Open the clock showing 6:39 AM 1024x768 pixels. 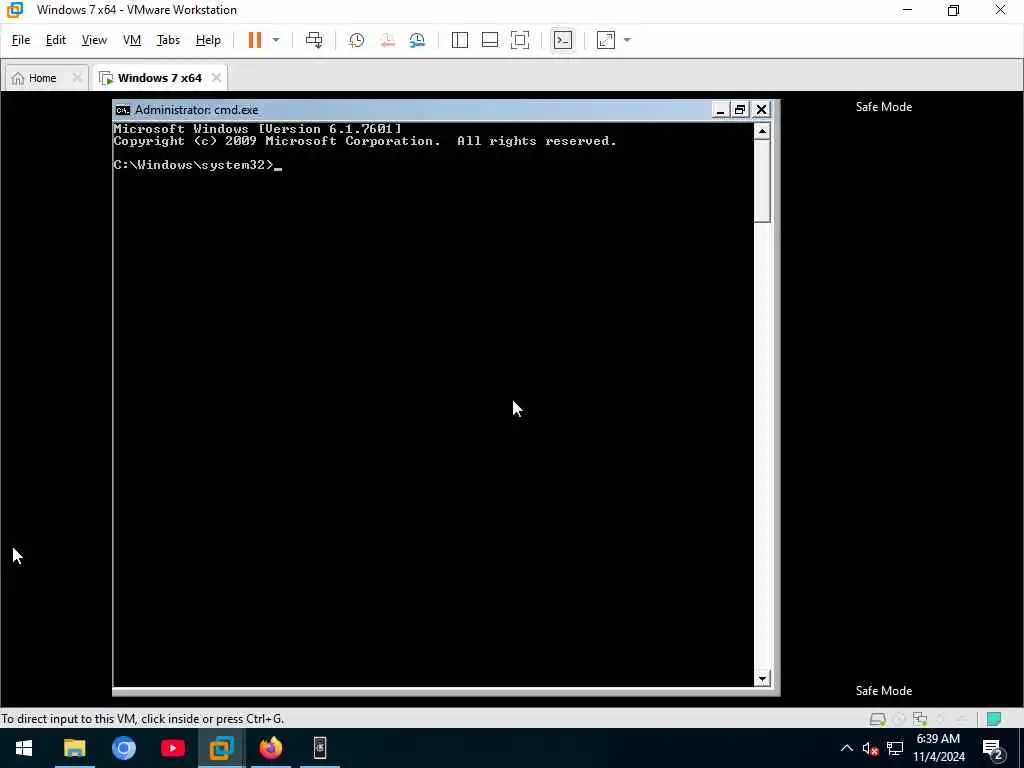pos(938,748)
